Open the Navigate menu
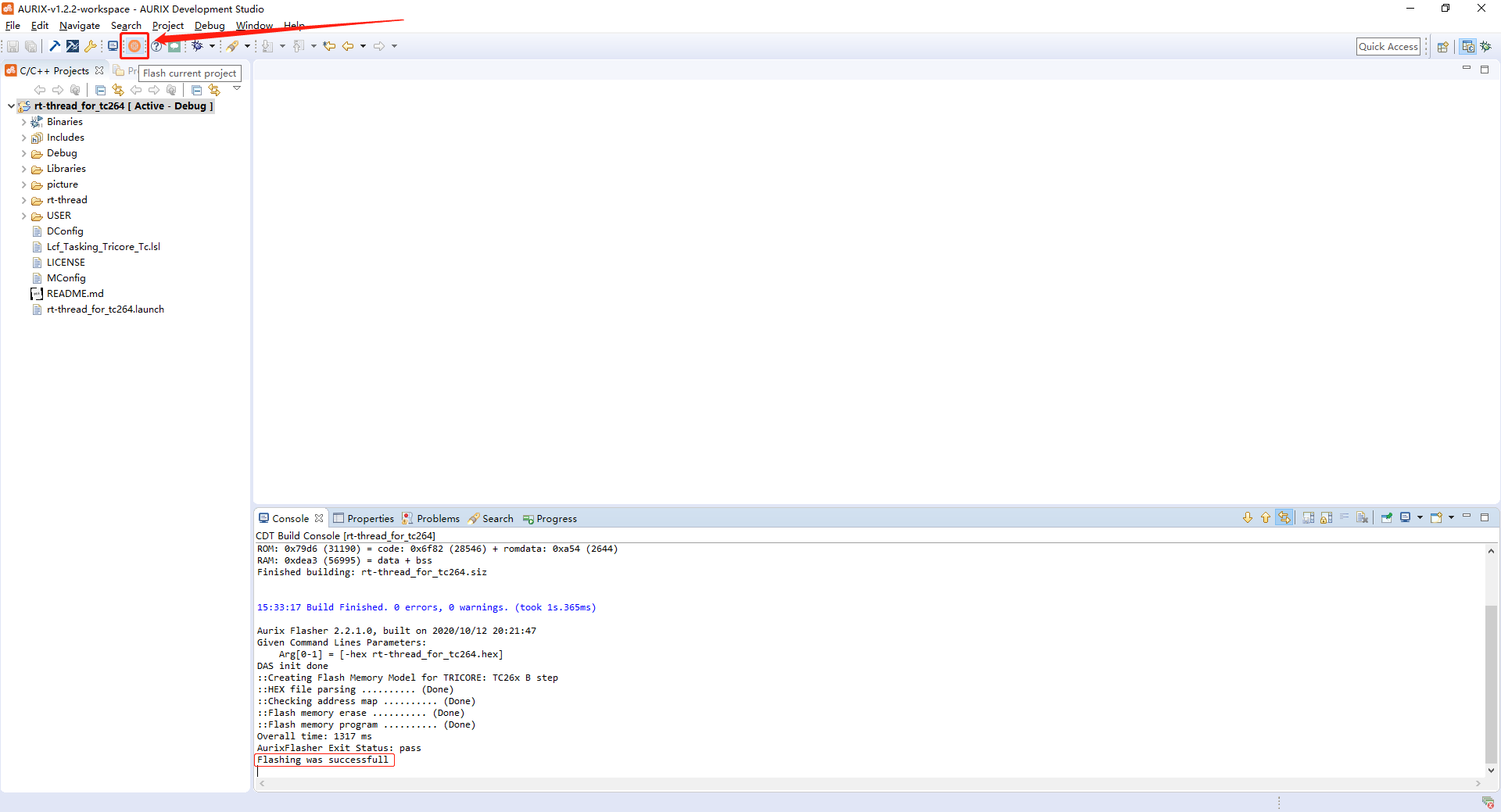 tap(80, 26)
